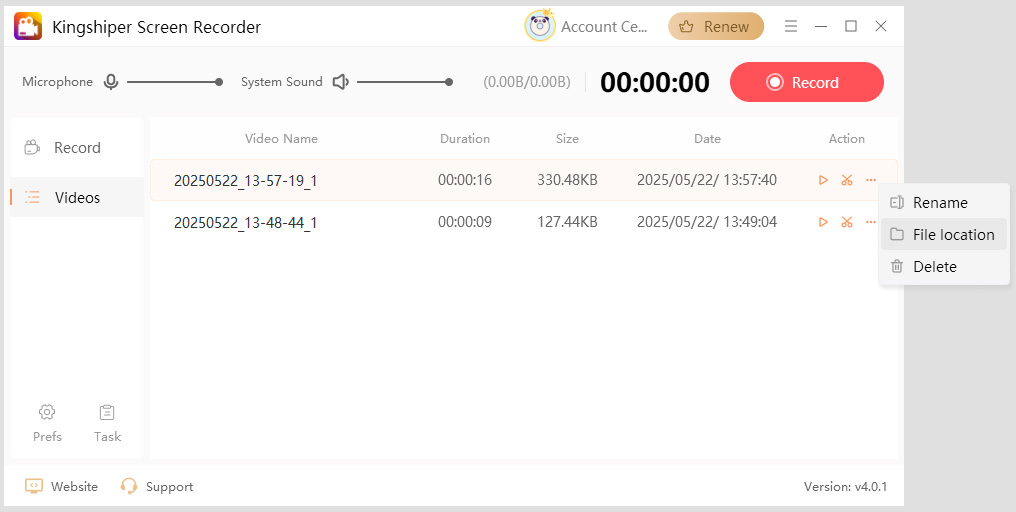Click the Duration column header
Image resolution: width=1016 pixels, height=512 pixels.
click(x=465, y=139)
